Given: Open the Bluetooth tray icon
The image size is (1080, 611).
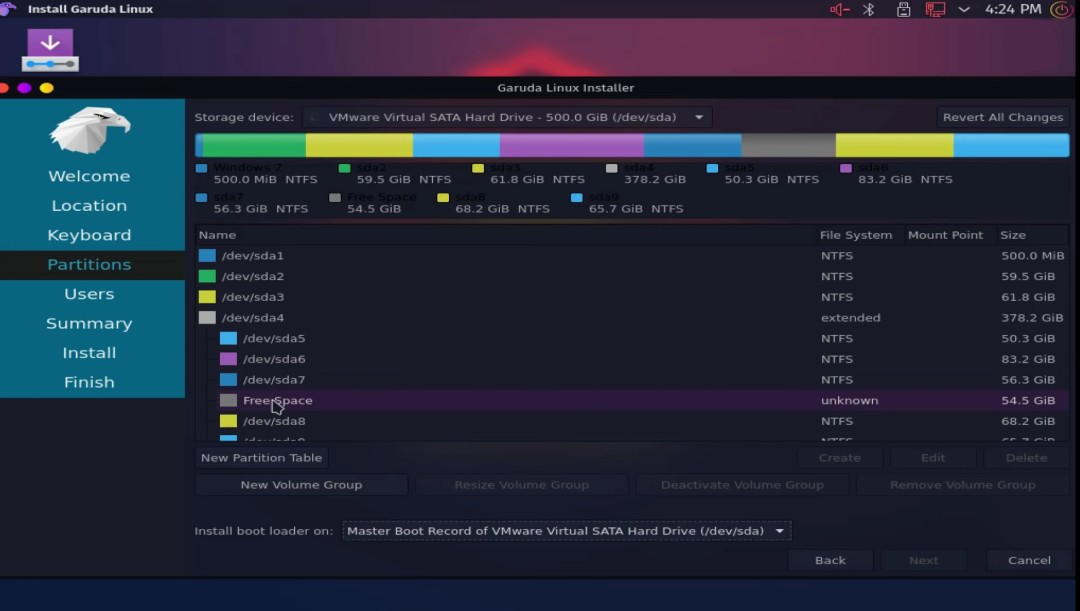Looking at the screenshot, I should point(869,9).
